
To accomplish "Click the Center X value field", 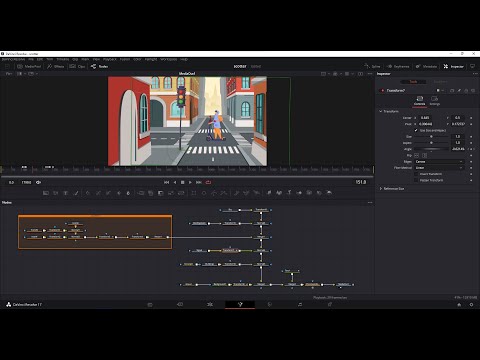I will click(425, 118).
